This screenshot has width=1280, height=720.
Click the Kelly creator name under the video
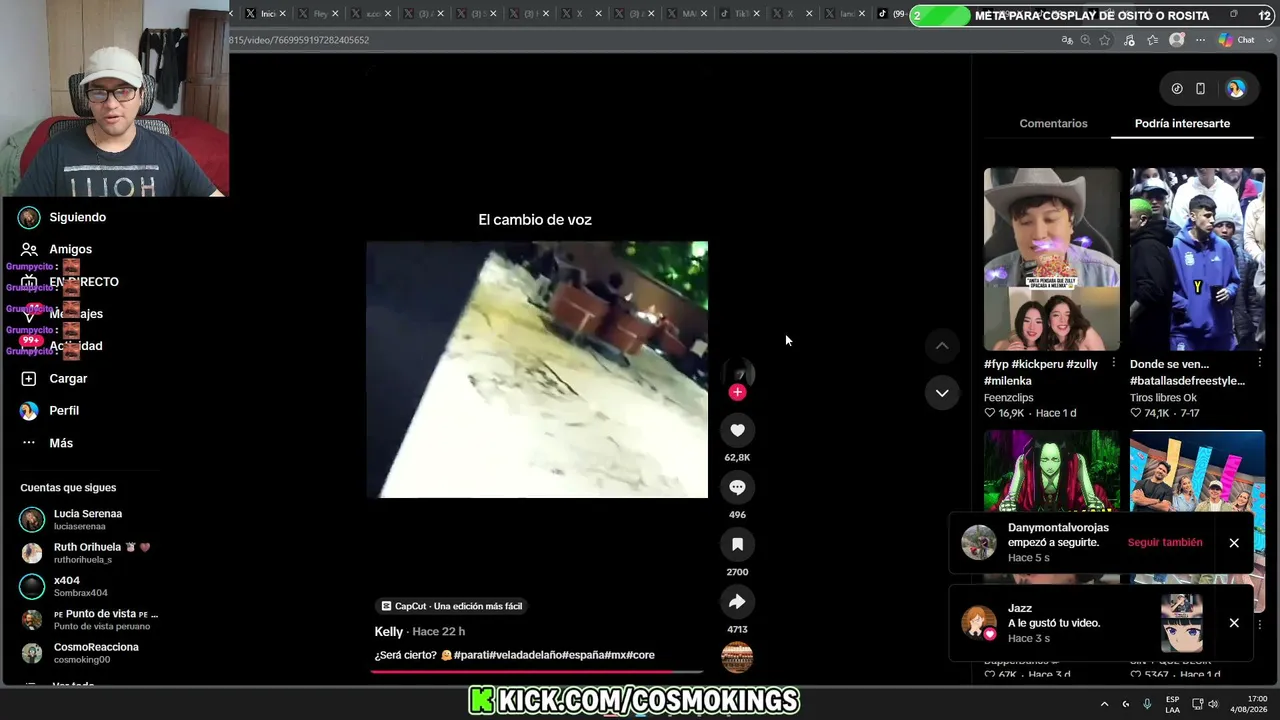pos(389,632)
